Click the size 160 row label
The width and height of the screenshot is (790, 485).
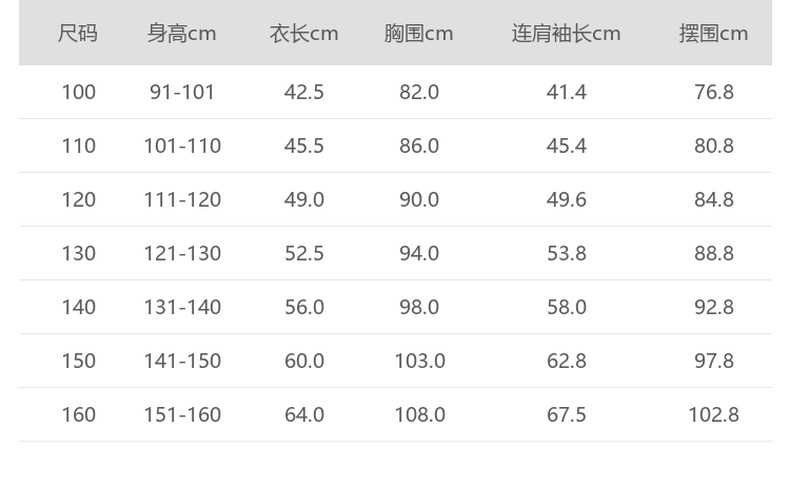[78, 415]
